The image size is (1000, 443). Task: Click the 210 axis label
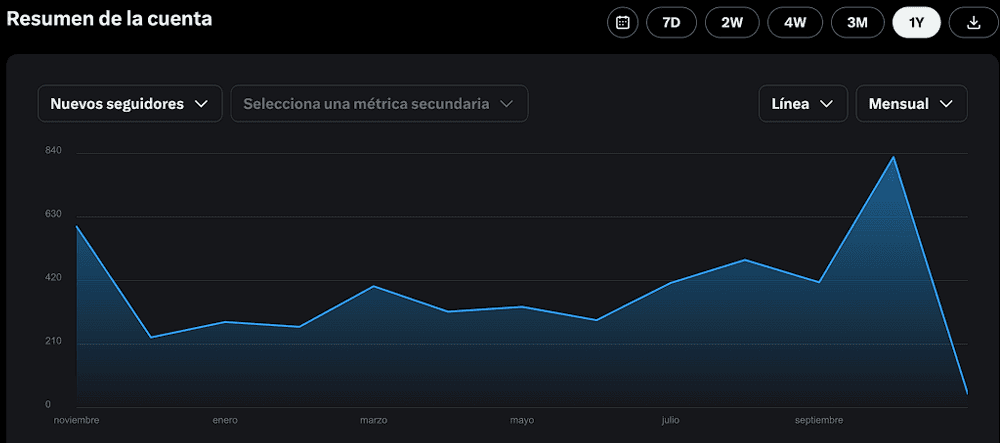(x=53, y=342)
